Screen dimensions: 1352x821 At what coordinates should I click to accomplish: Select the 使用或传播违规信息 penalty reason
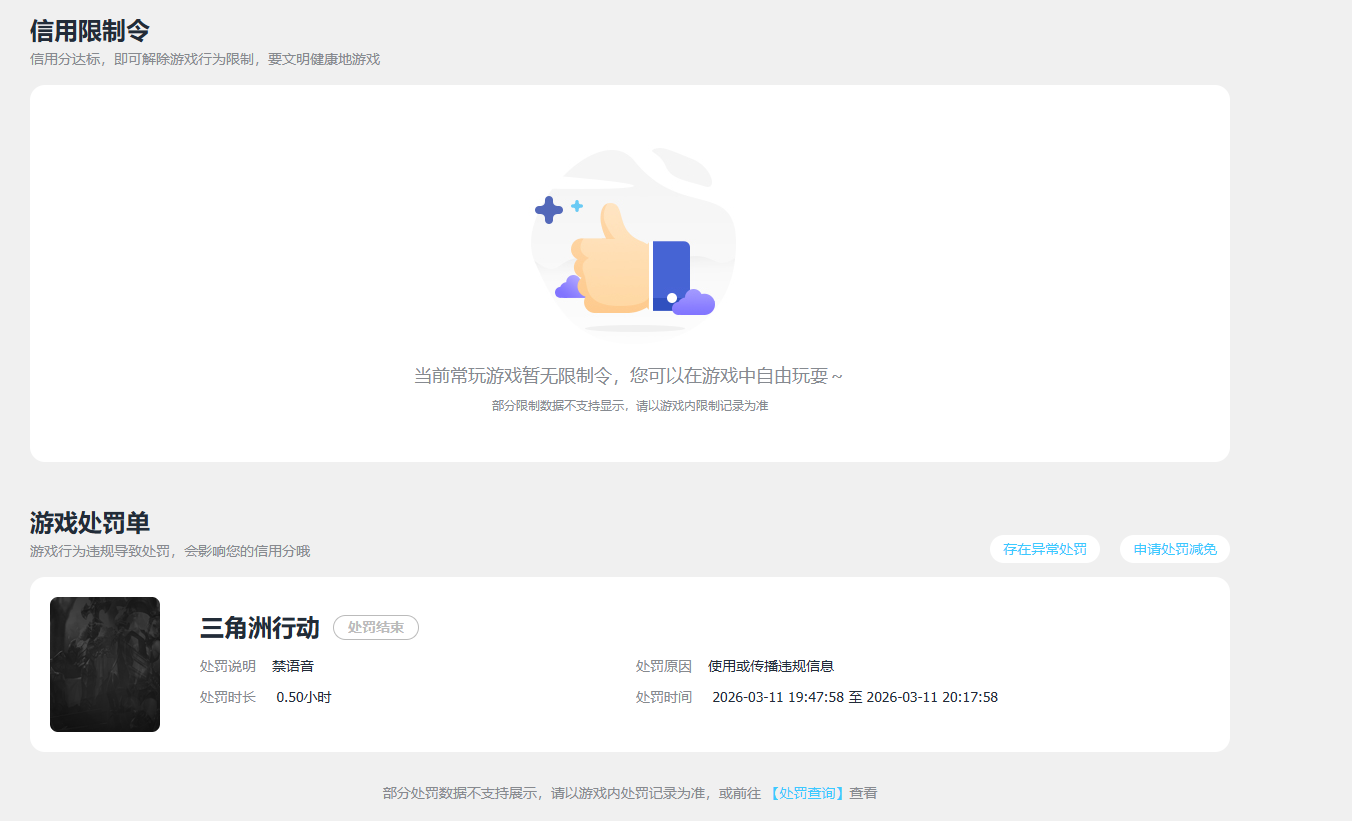pos(771,666)
